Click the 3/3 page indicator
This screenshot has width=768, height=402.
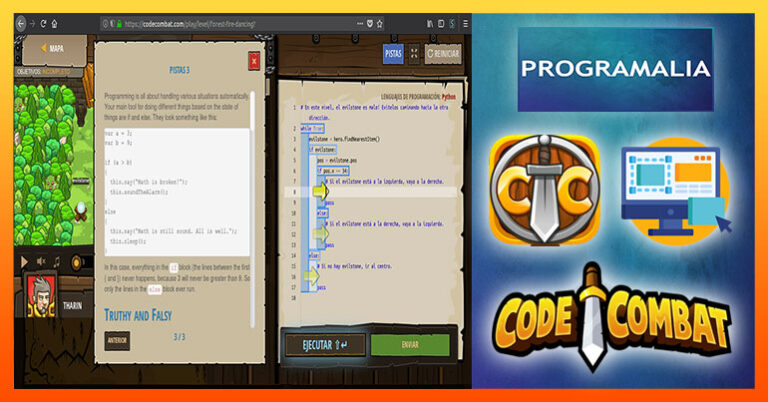pyautogui.click(x=180, y=337)
